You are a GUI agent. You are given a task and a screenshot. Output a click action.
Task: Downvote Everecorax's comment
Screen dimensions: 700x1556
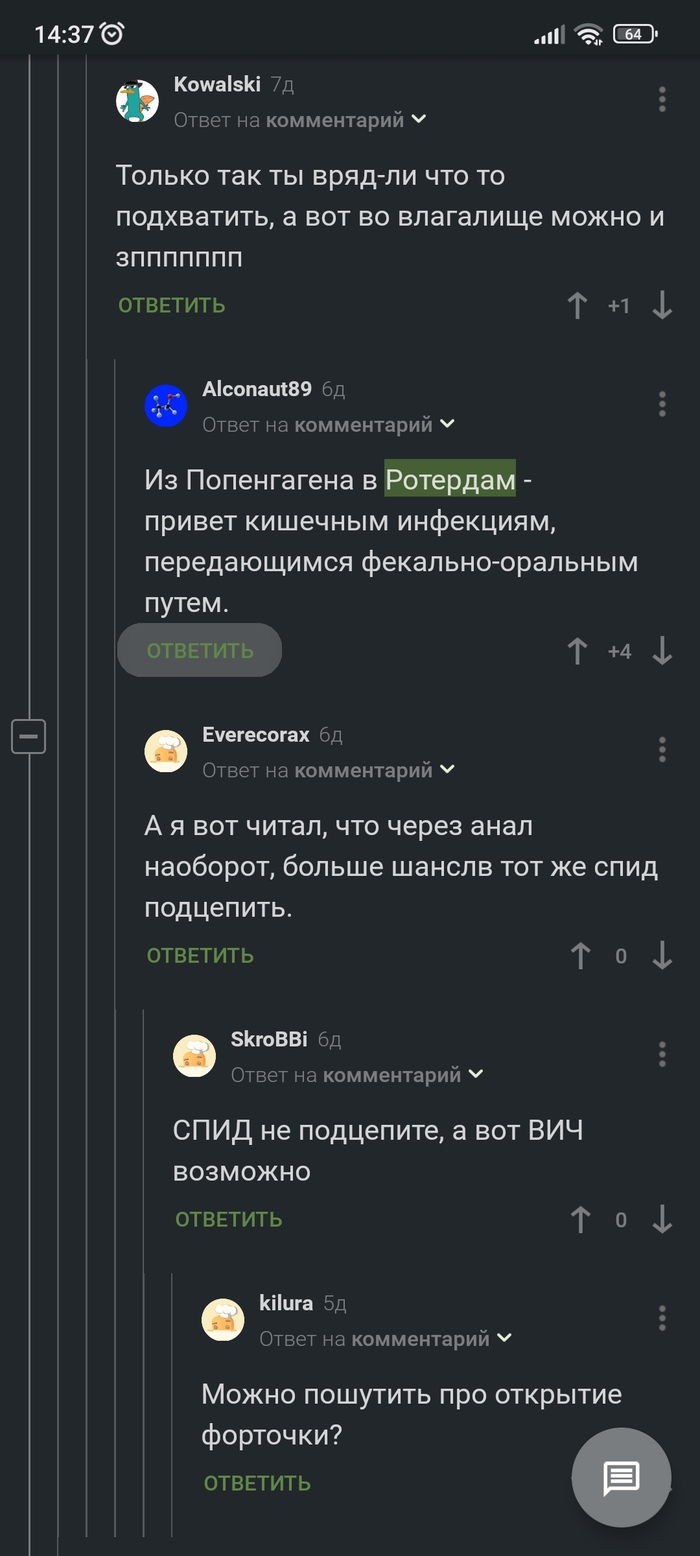pyautogui.click(x=662, y=956)
